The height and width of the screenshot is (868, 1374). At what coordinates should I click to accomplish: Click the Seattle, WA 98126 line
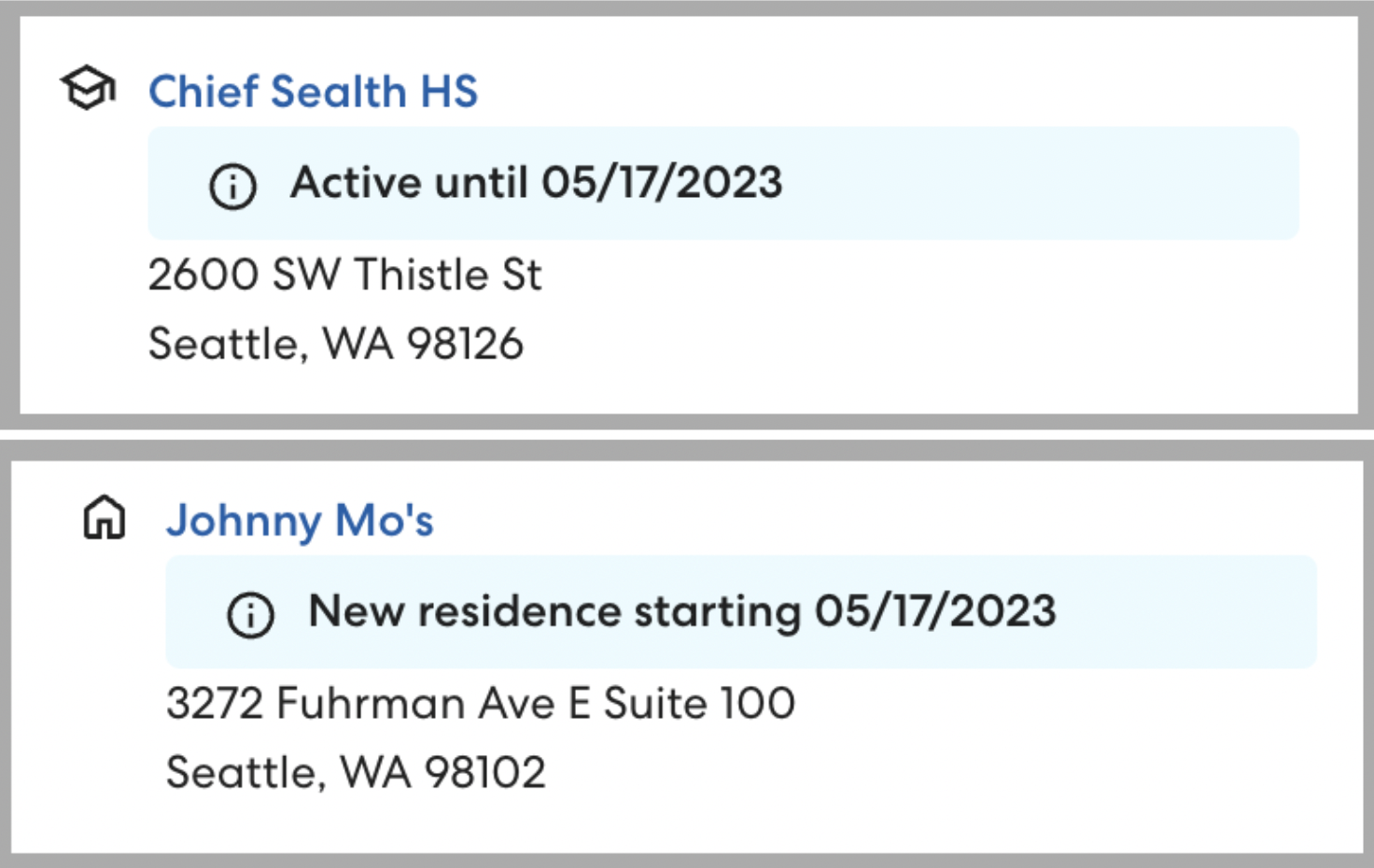[x=335, y=344]
